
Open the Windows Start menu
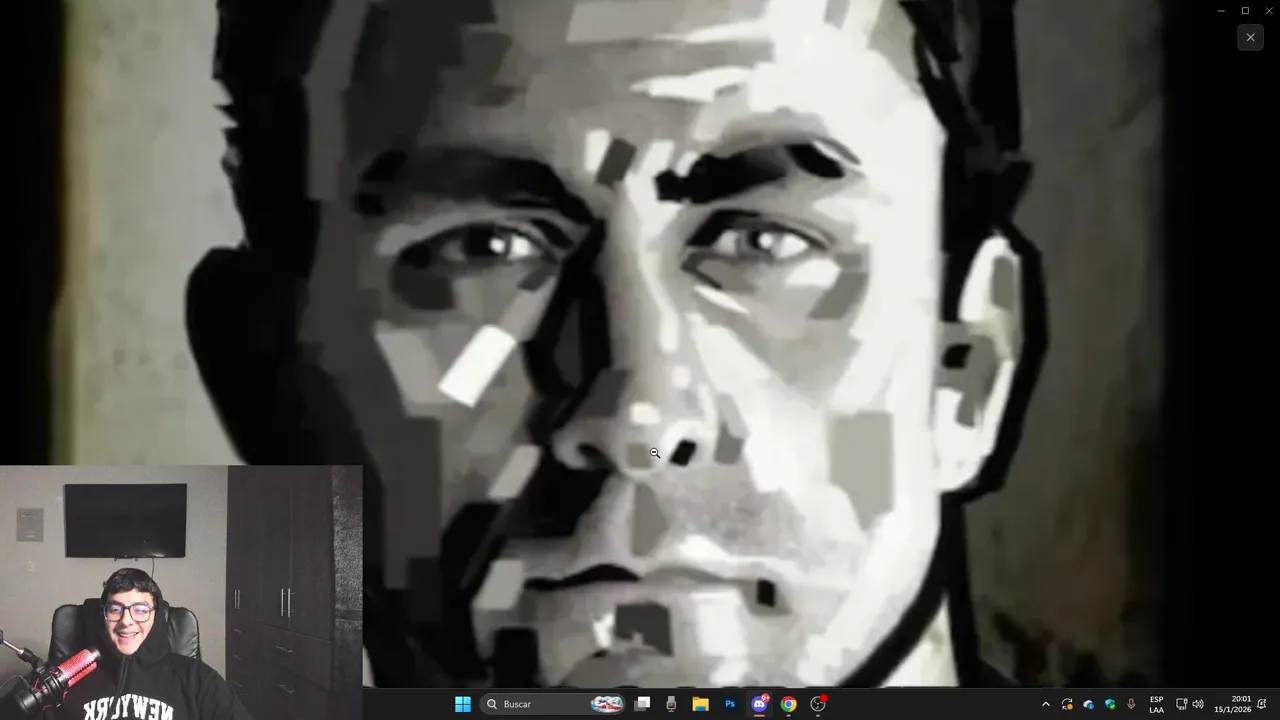click(x=462, y=704)
